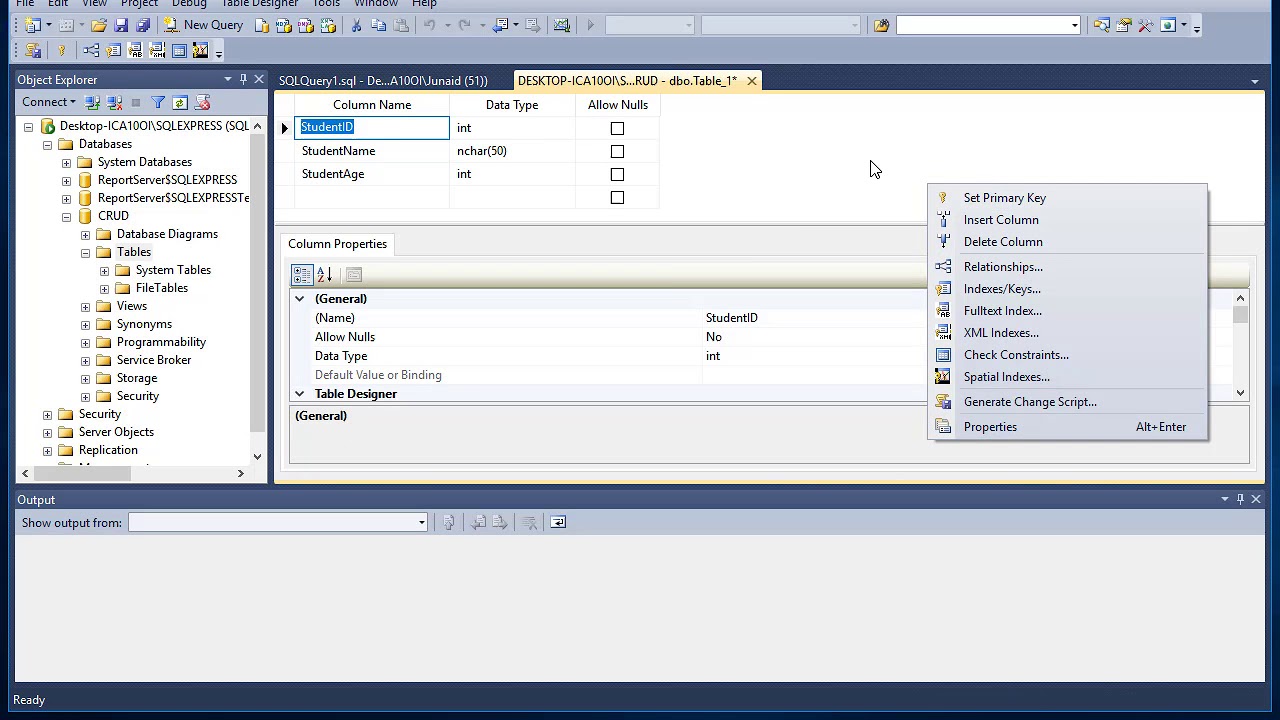Click the Manage Indexes and Keys toolbar icon
The width and height of the screenshot is (1280, 720).
(x=113, y=50)
